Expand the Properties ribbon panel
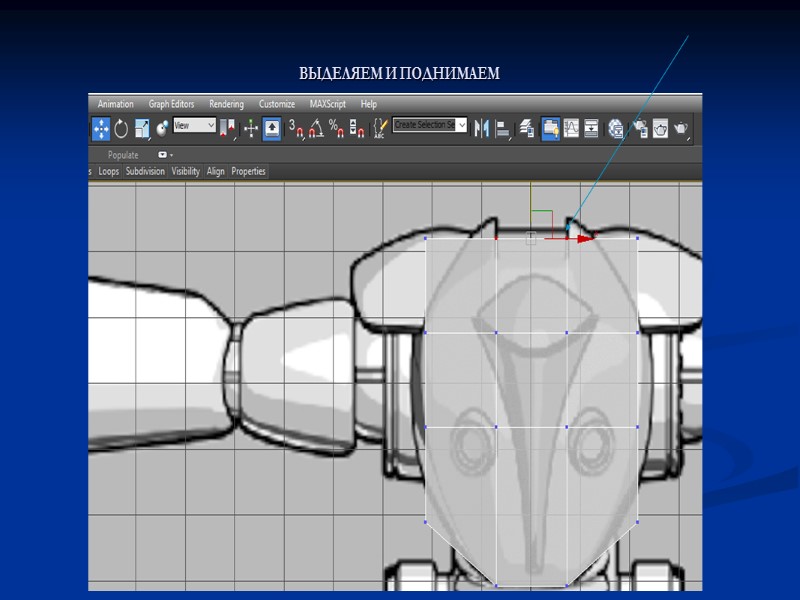Image resolution: width=800 pixels, height=600 pixels. point(248,171)
